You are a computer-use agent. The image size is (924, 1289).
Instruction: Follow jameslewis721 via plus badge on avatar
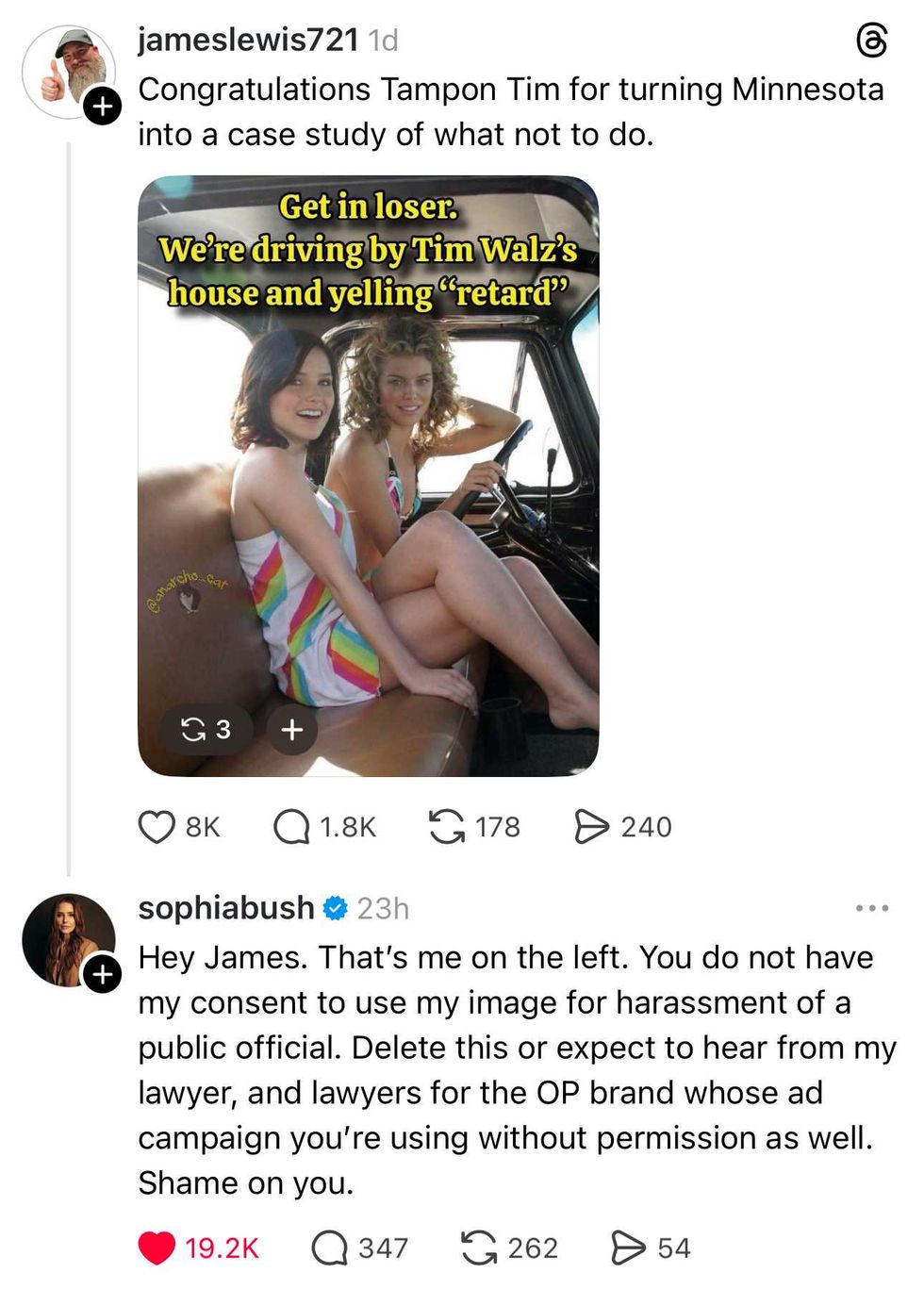[102, 106]
